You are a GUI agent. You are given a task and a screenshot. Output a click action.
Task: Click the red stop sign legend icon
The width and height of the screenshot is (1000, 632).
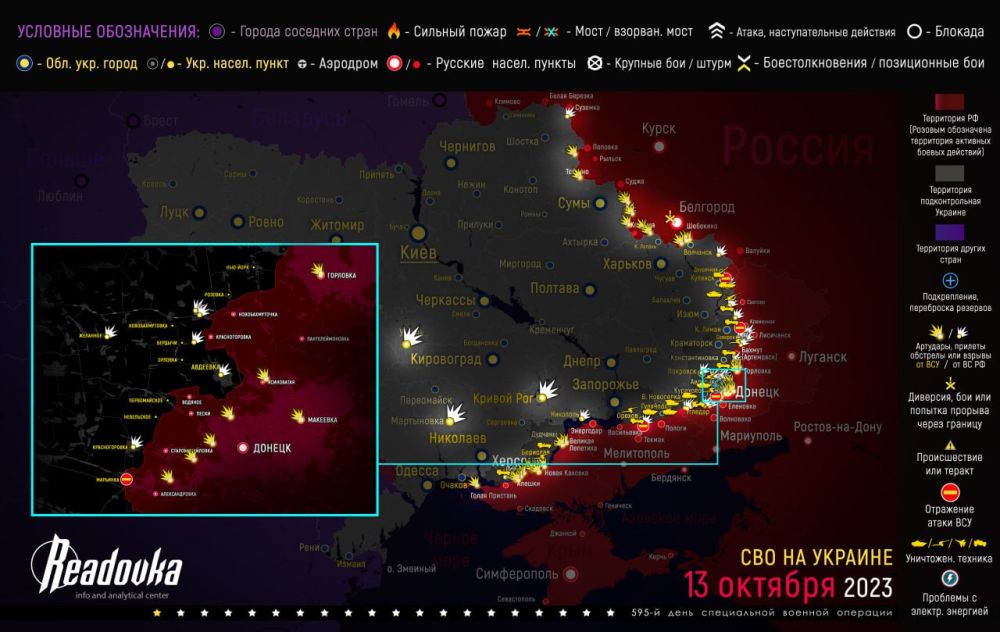[x=950, y=491]
